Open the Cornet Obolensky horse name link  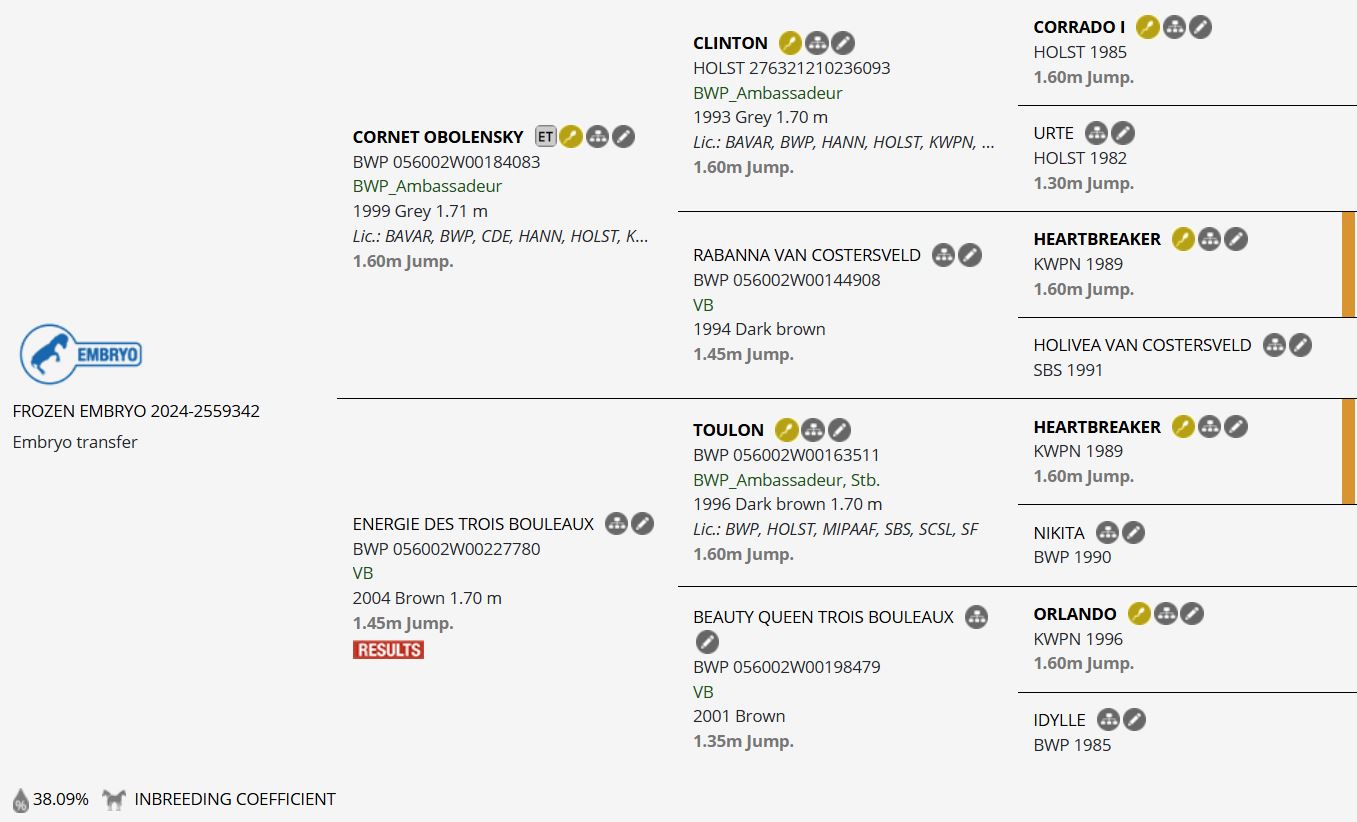coord(438,137)
